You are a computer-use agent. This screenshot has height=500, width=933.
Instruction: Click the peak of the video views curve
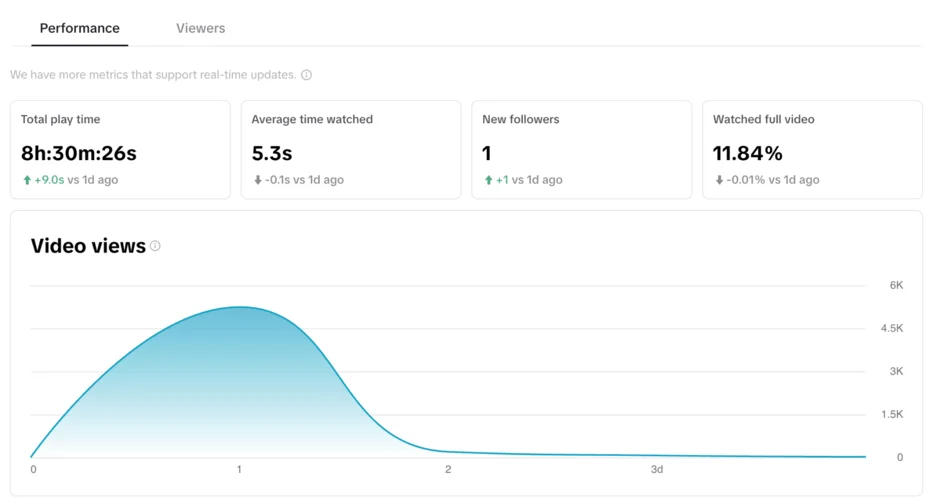(x=239, y=307)
